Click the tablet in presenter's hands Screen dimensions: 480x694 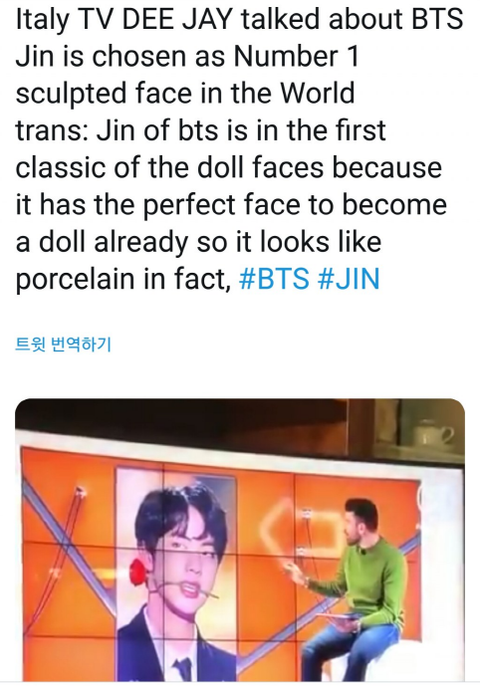(x=337, y=617)
